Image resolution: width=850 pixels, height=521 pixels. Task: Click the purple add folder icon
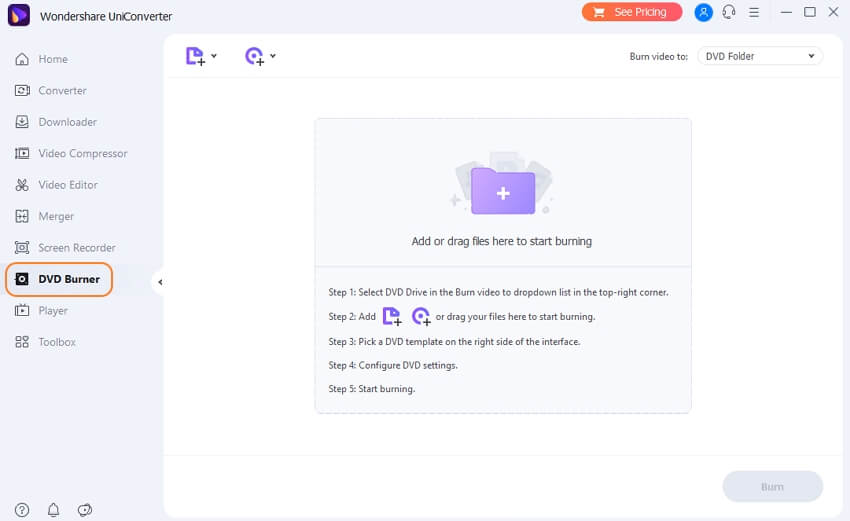[503, 191]
